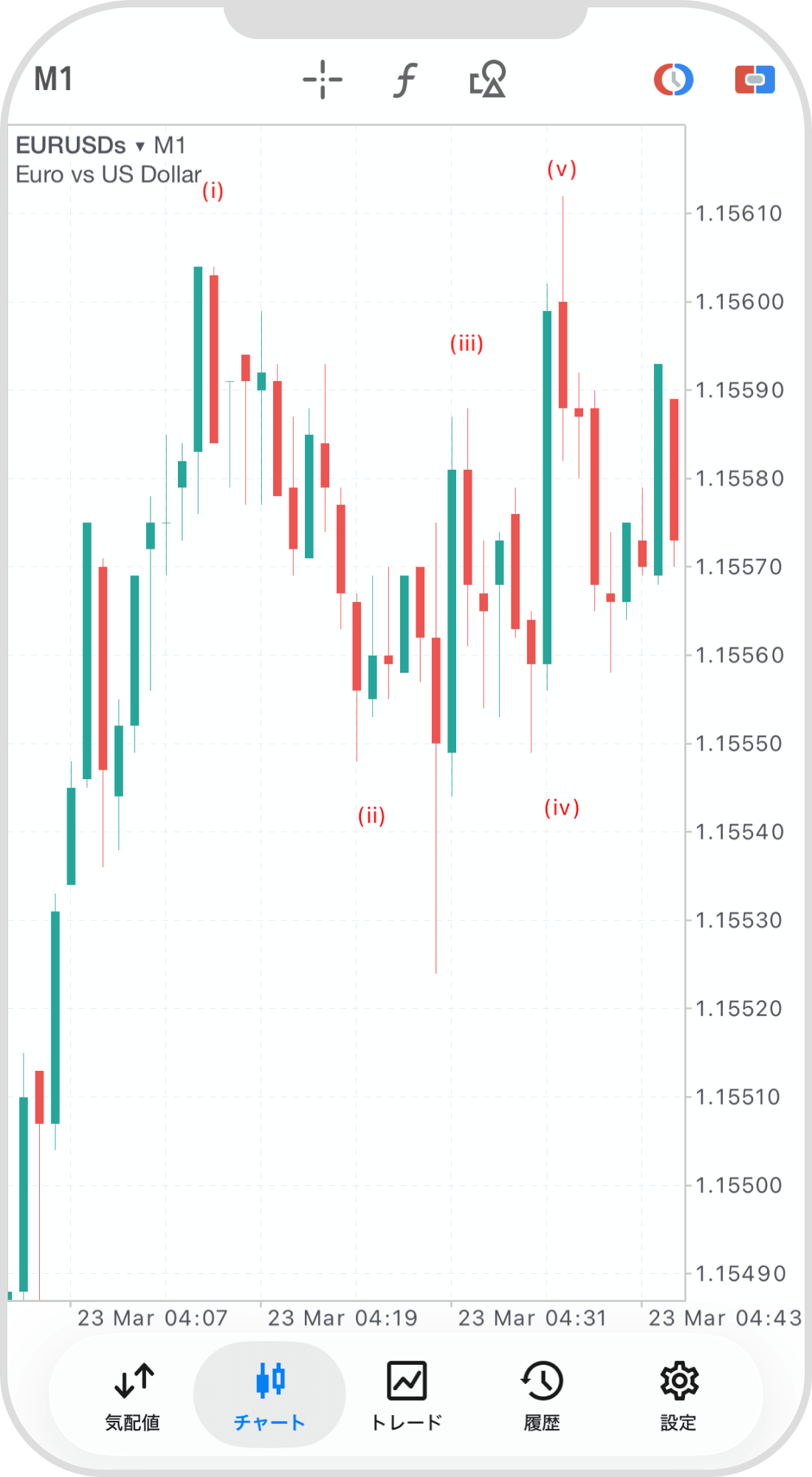Image resolution: width=812 pixels, height=1477 pixels.
Task: Open the drawing objects shapes icon
Action: (488, 80)
